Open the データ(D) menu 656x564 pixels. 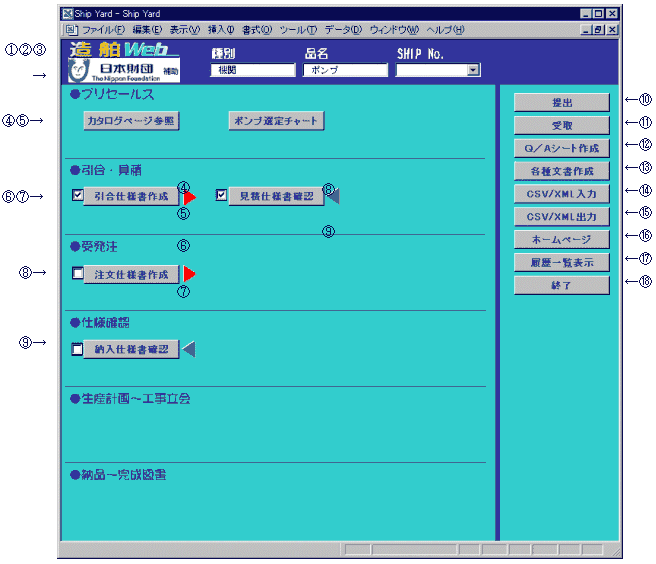click(x=343, y=30)
